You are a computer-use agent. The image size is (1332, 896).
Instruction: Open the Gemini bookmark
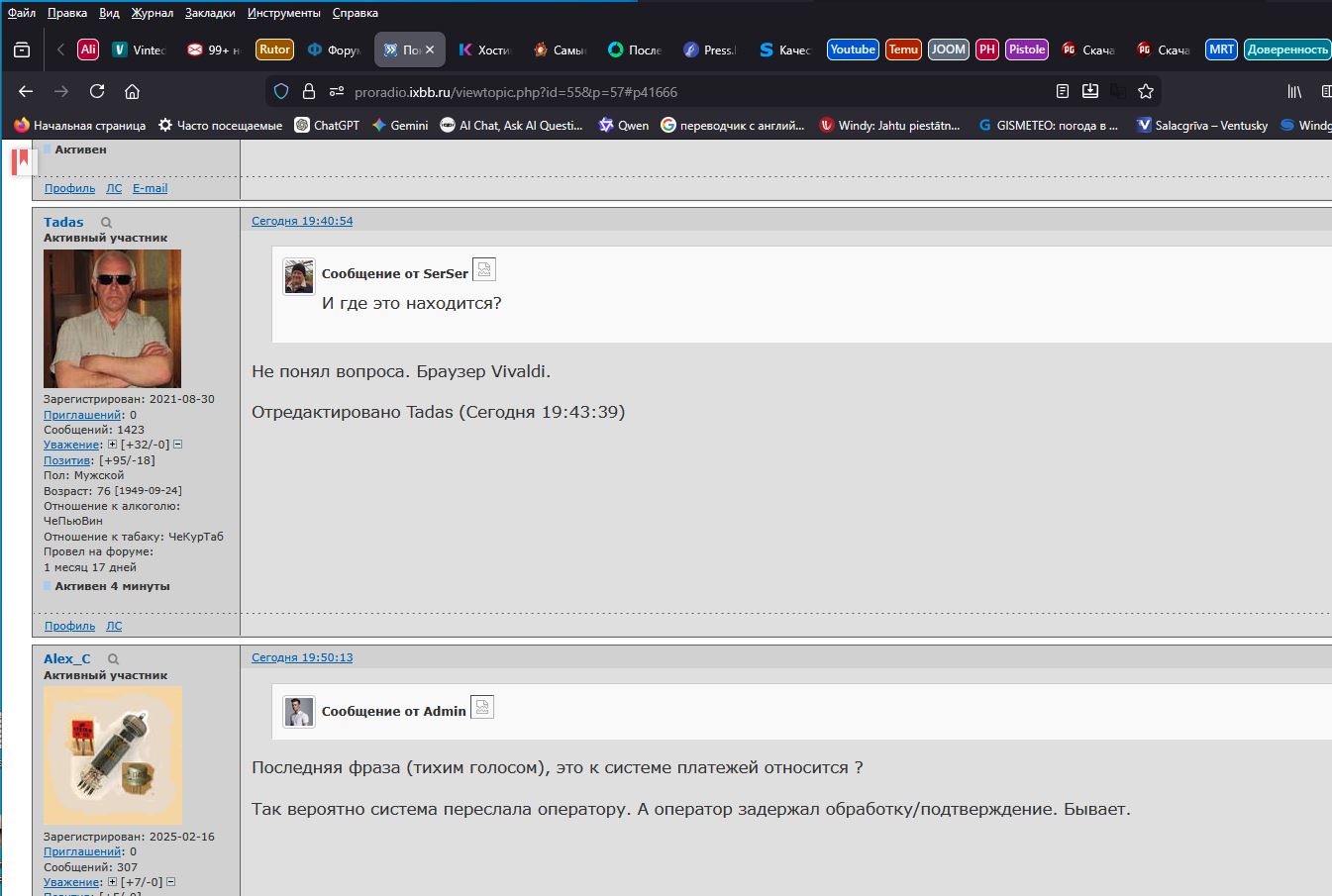(399, 126)
